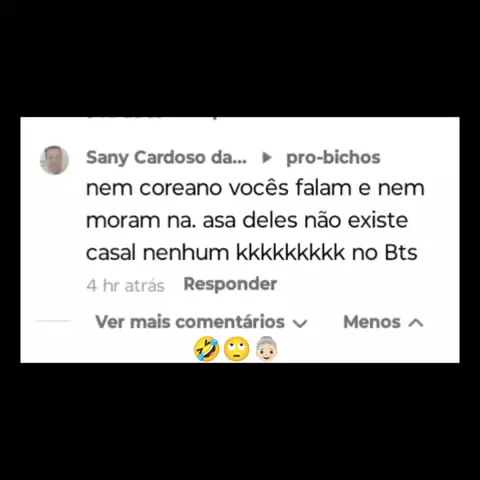Click the rolling-on-floor laughing emoji
480x480 pixels.
point(207,349)
